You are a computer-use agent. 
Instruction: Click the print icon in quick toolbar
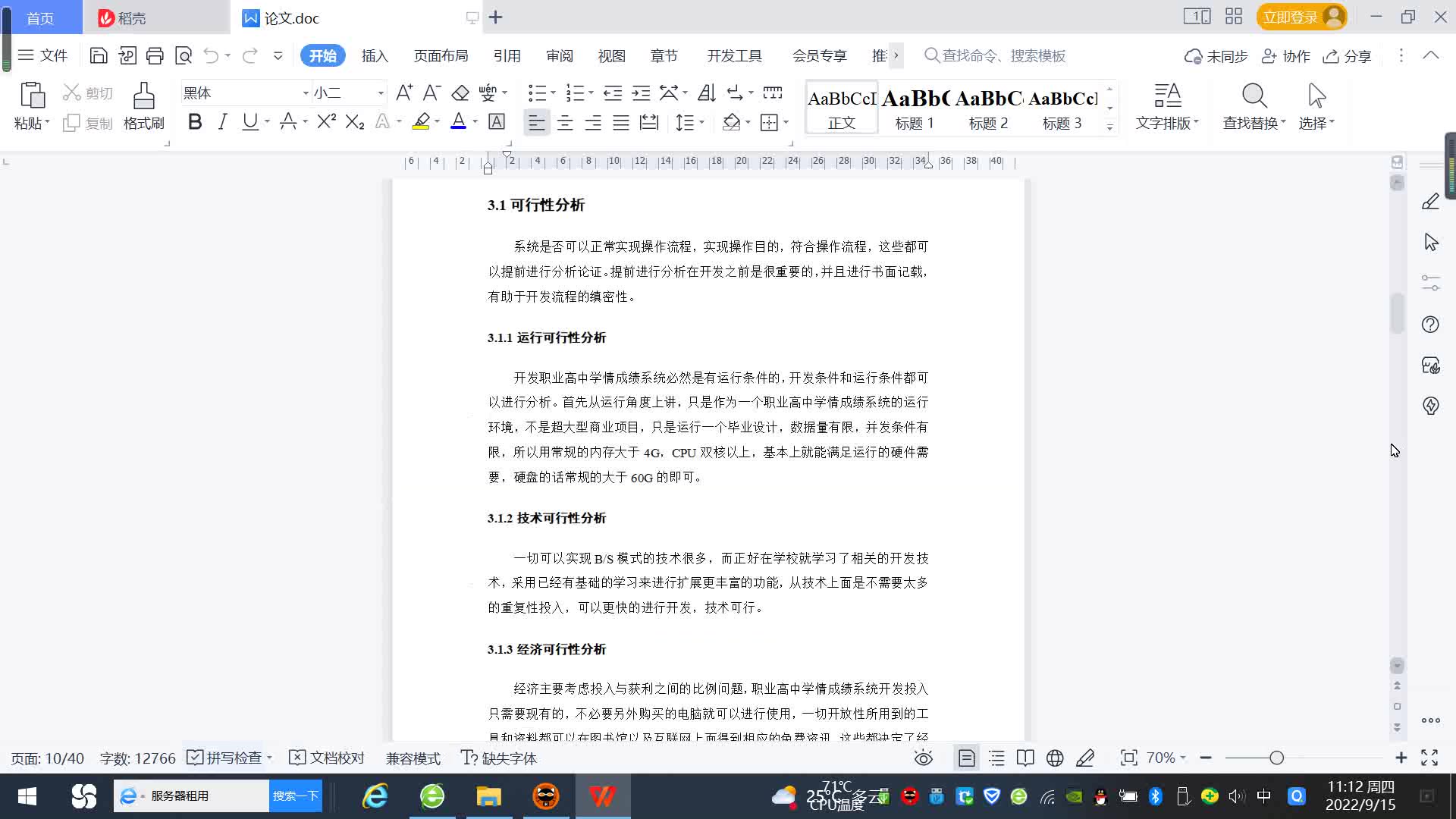[155, 55]
